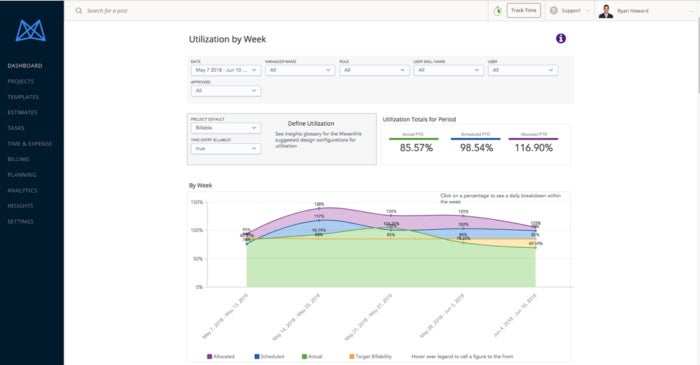Click the Define Utilization heading

click(x=311, y=124)
